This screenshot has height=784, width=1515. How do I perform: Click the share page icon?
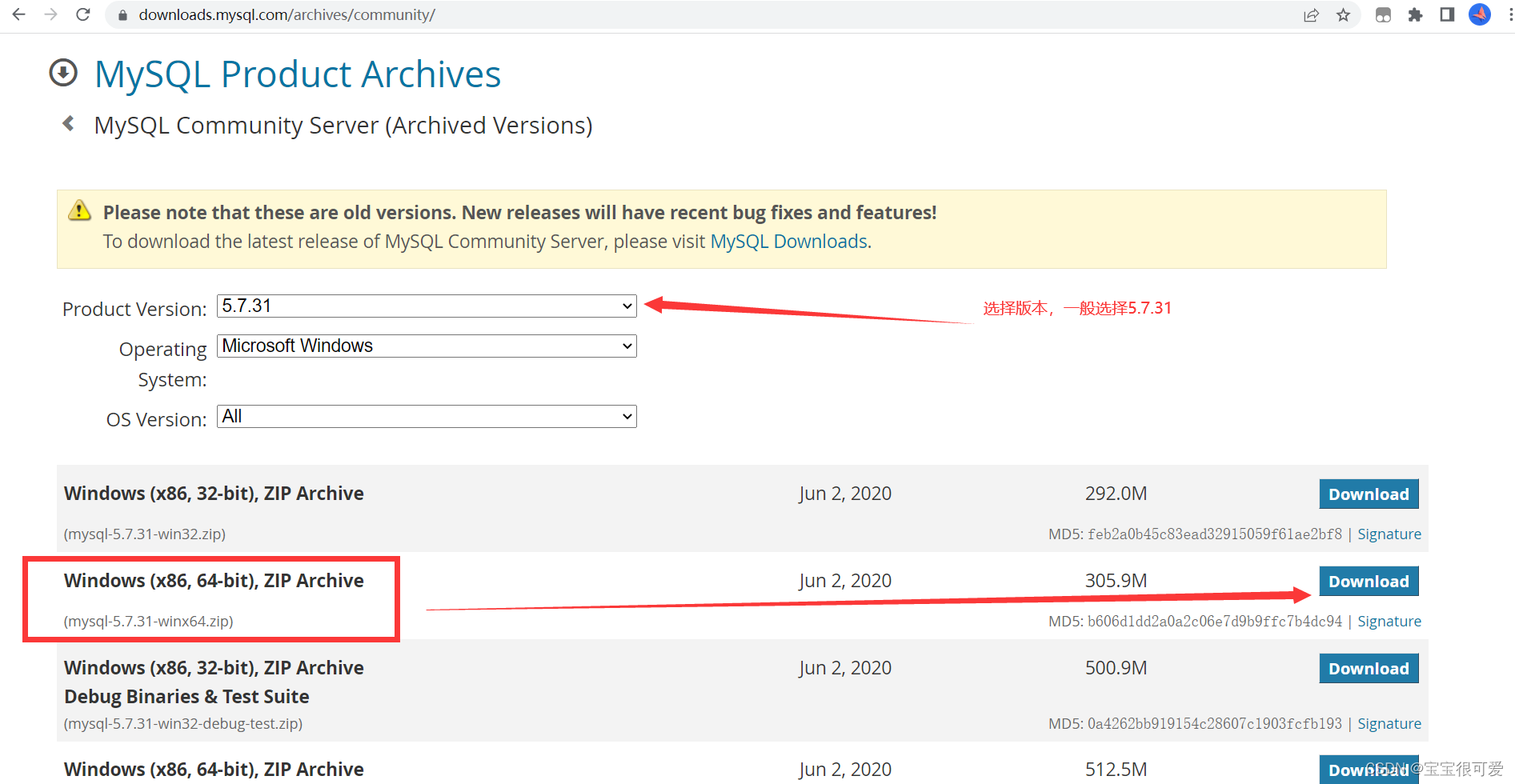[x=1311, y=15]
